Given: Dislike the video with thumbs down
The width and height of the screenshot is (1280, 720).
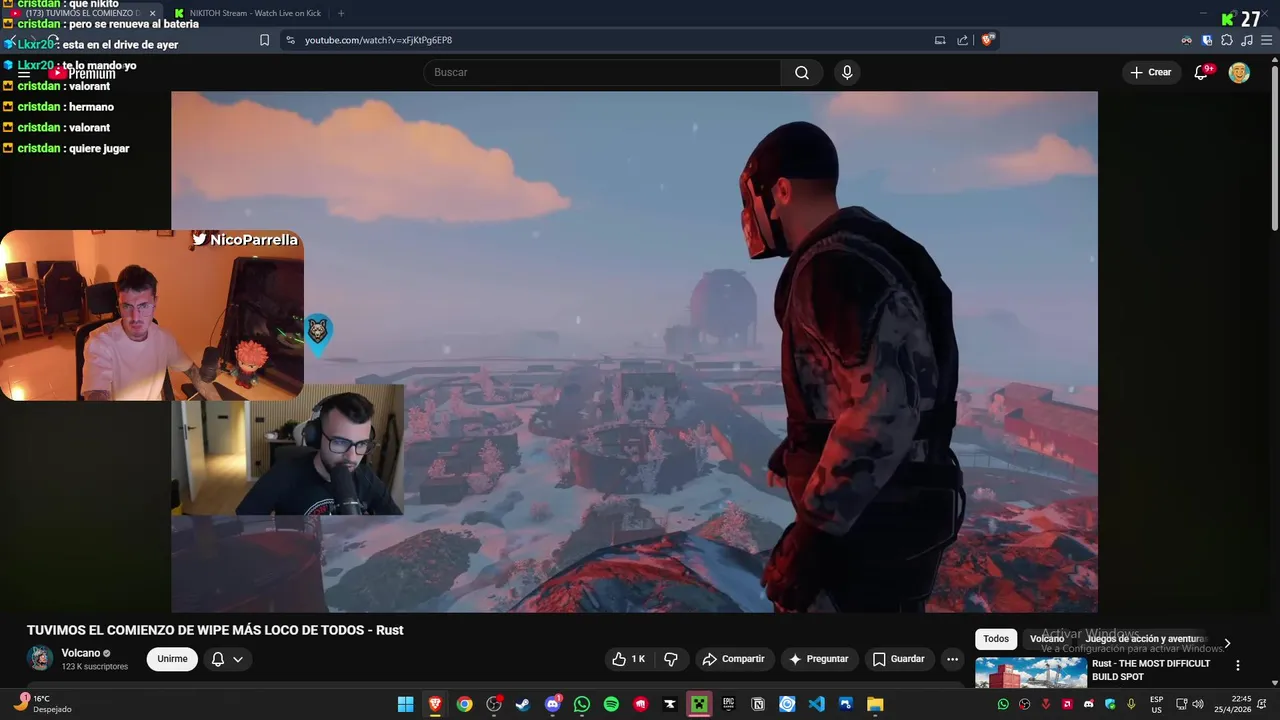Looking at the screenshot, I should [671, 659].
